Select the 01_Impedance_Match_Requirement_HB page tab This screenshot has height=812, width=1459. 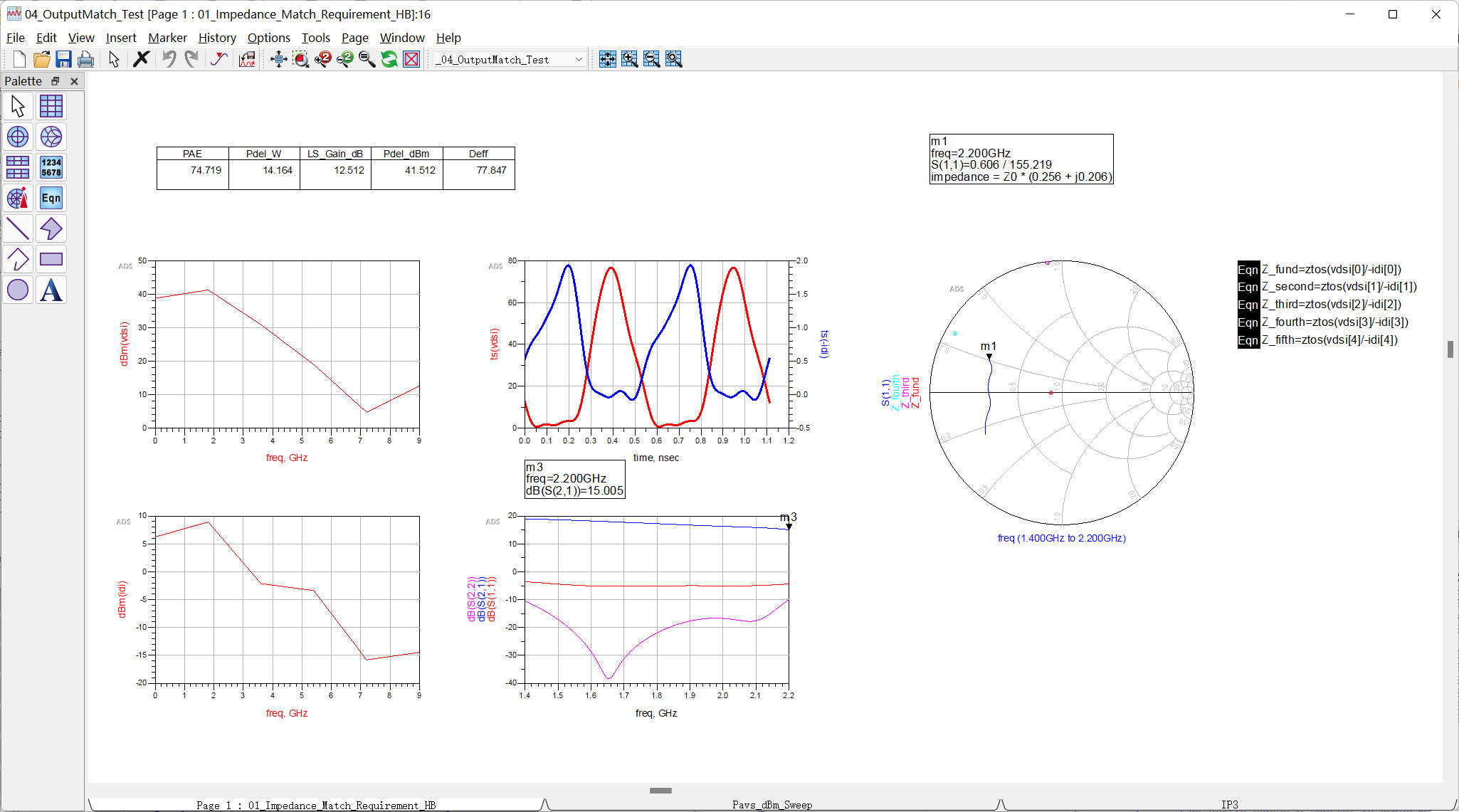click(x=316, y=805)
